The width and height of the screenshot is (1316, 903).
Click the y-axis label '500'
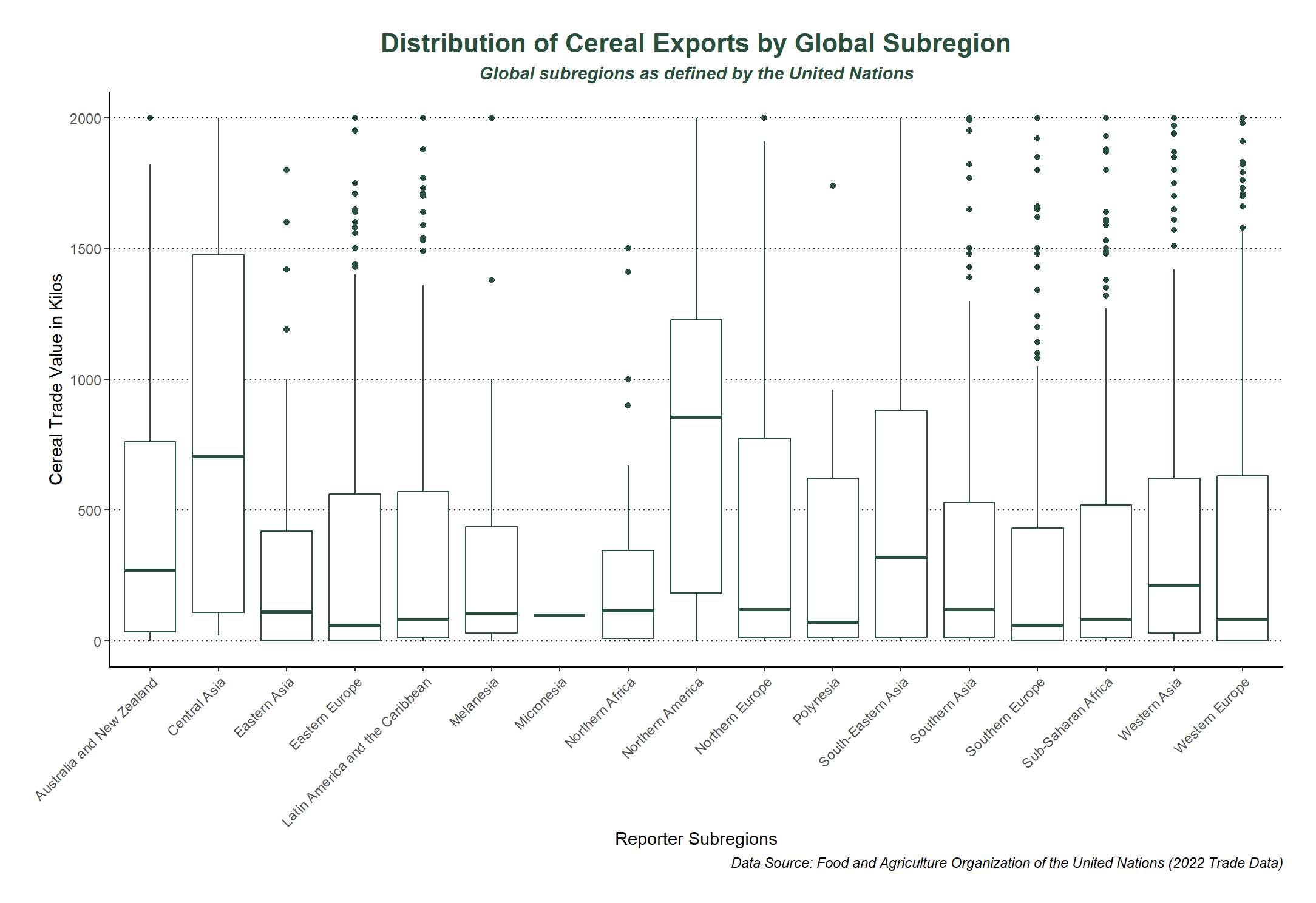(x=89, y=510)
